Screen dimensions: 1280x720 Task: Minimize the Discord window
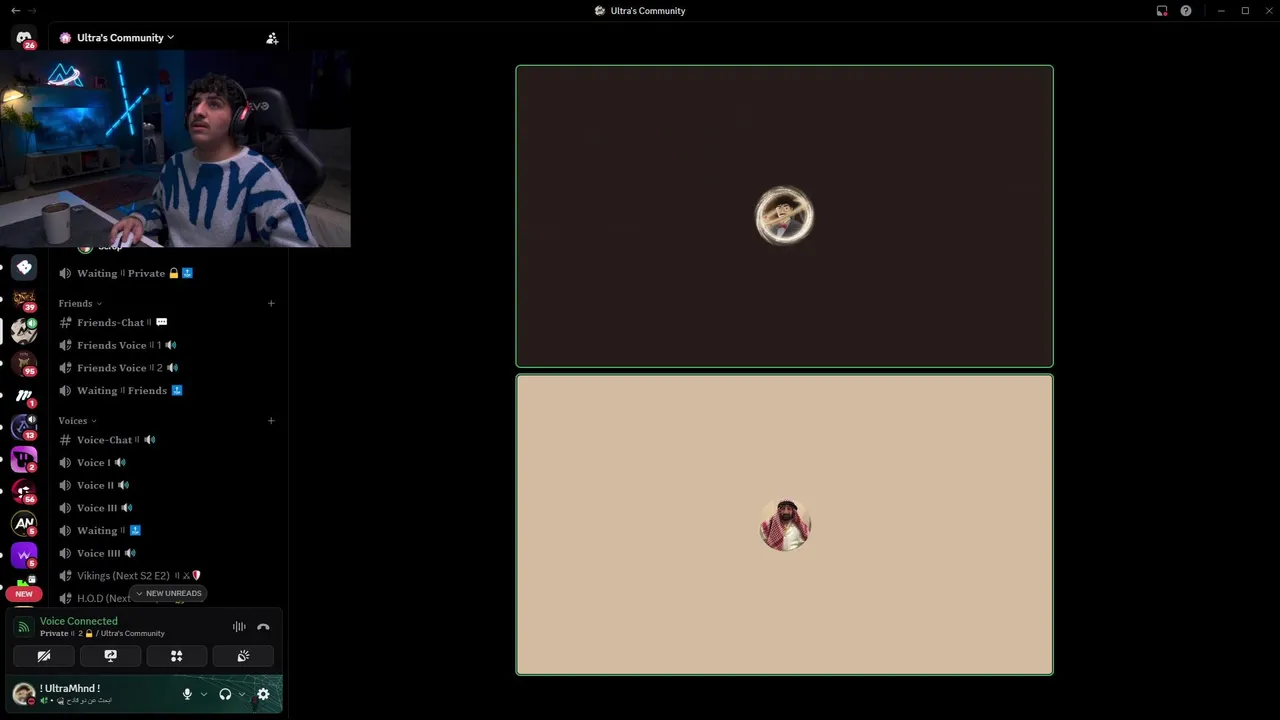point(1222,10)
